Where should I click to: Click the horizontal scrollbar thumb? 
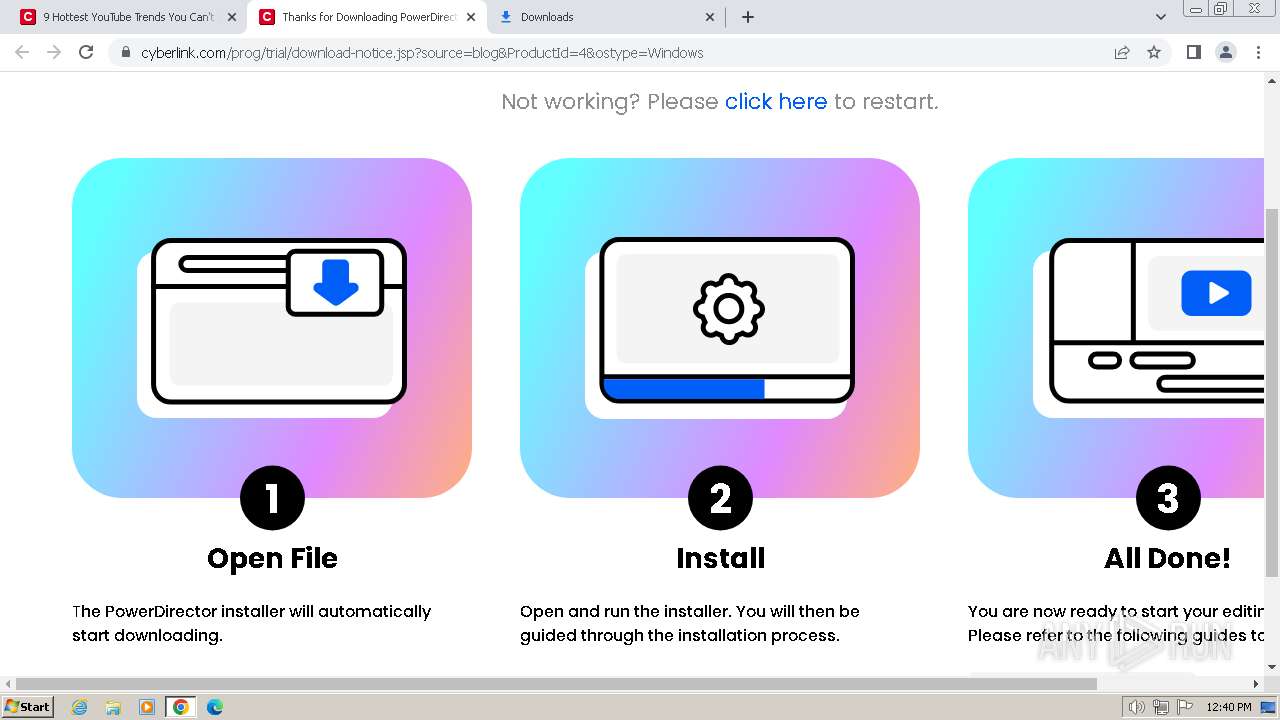point(557,684)
